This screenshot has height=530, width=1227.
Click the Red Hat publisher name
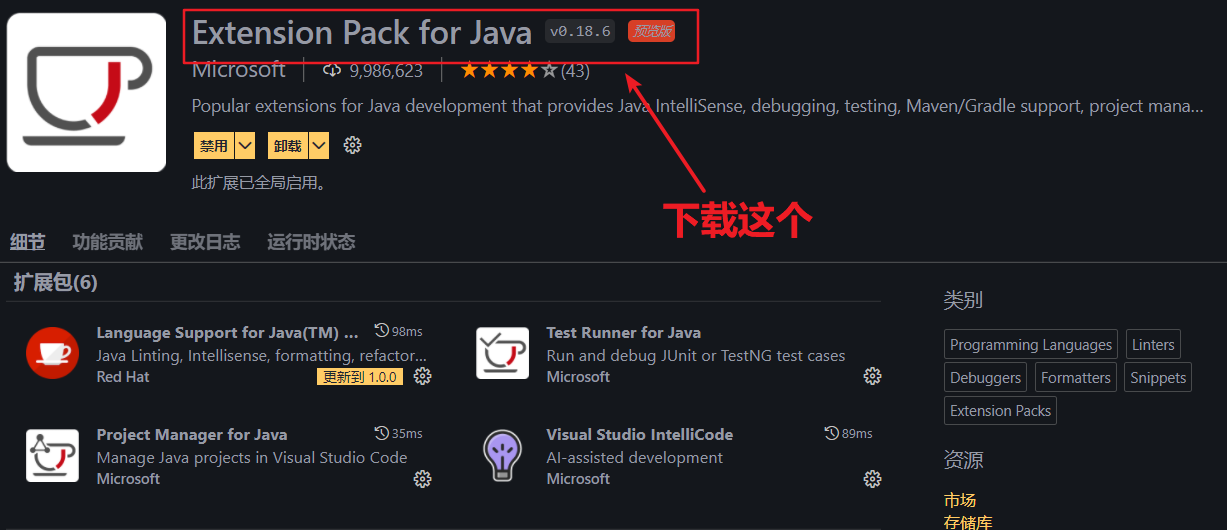click(123, 377)
